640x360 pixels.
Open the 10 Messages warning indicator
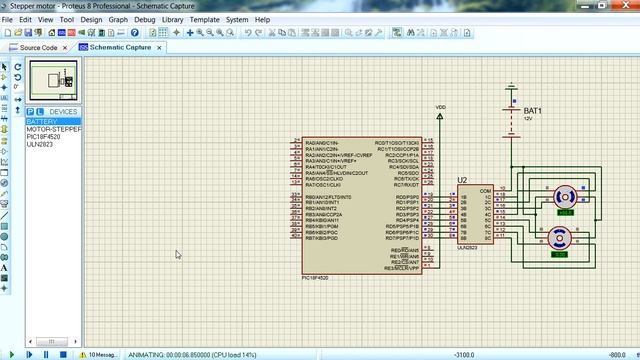pos(98,355)
